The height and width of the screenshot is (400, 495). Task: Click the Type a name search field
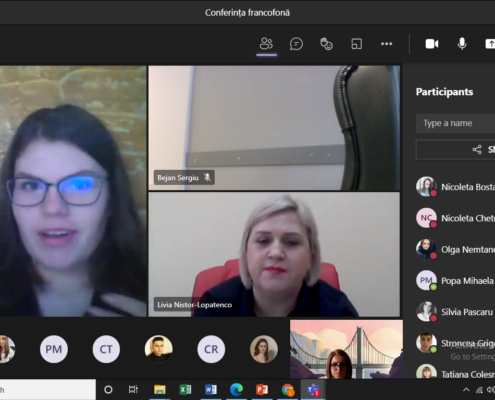(x=455, y=123)
